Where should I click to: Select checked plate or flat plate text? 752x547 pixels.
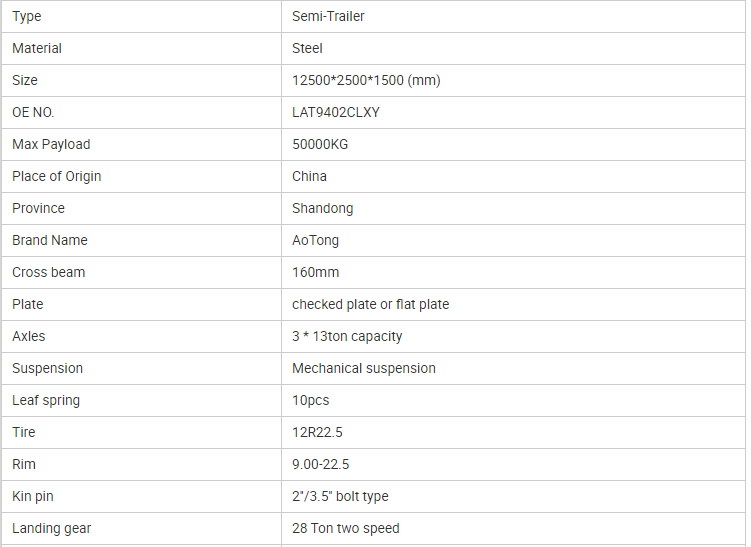click(370, 304)
